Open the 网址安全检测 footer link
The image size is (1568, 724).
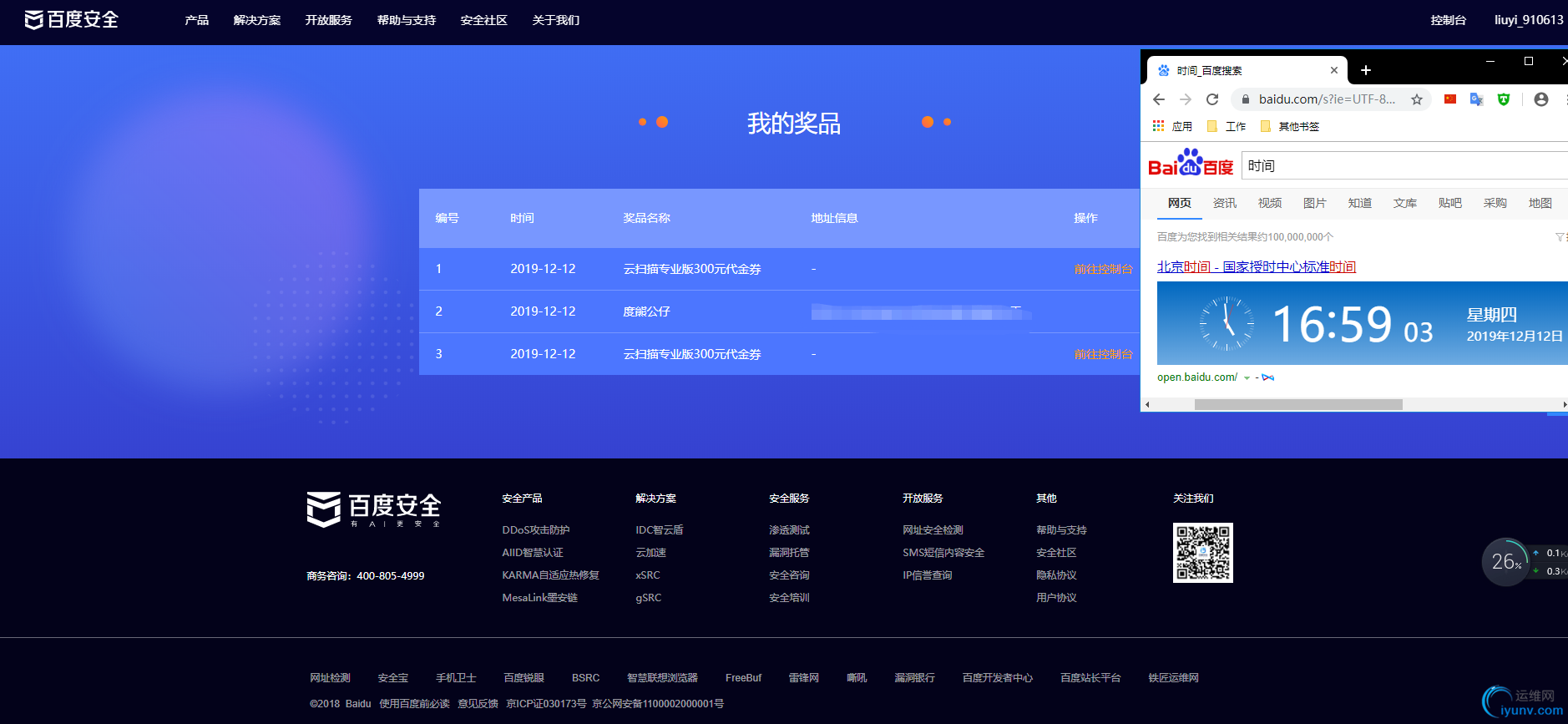click(x=933, y=530)
